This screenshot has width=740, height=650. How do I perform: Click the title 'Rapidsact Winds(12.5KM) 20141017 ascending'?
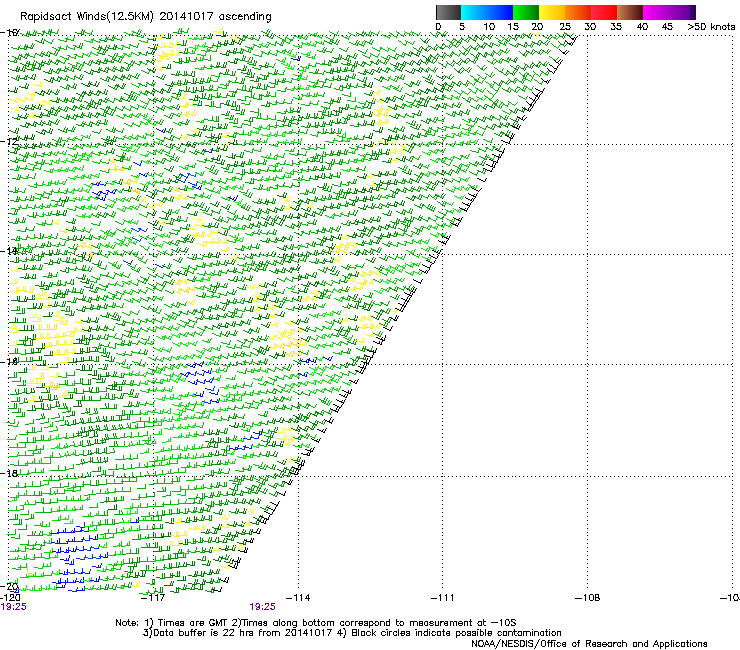[146, 17]
